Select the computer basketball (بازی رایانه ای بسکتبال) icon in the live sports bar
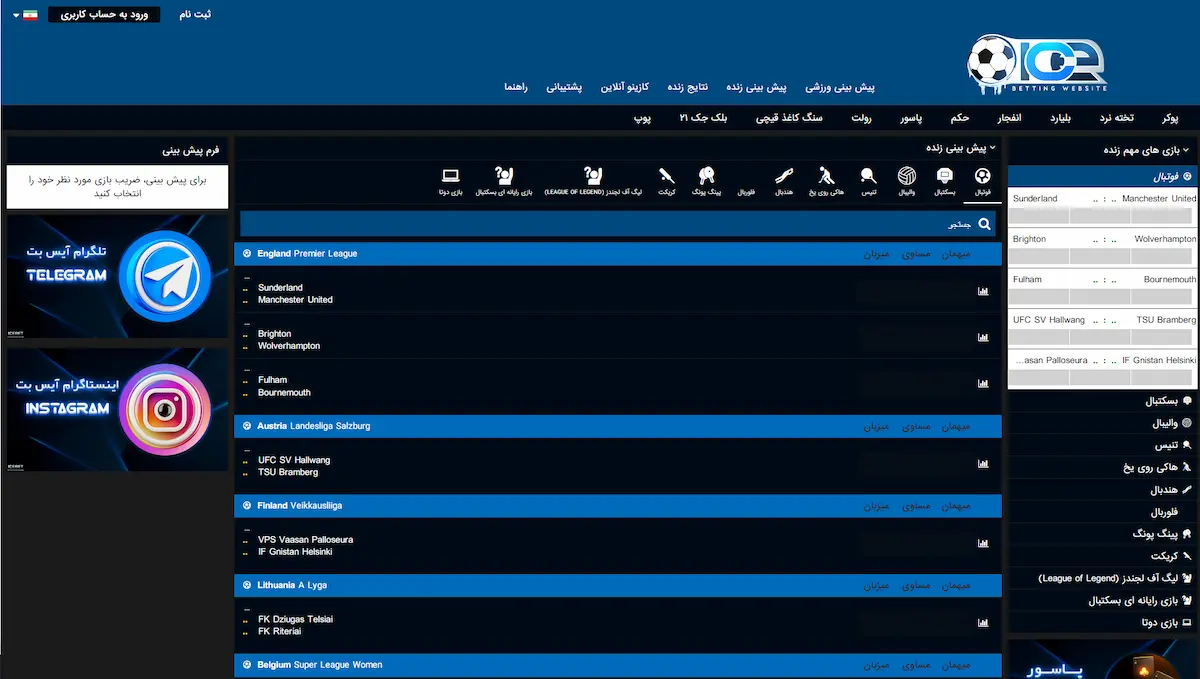Viewport: 1200px width, 679px height. (x=504, y=176)
